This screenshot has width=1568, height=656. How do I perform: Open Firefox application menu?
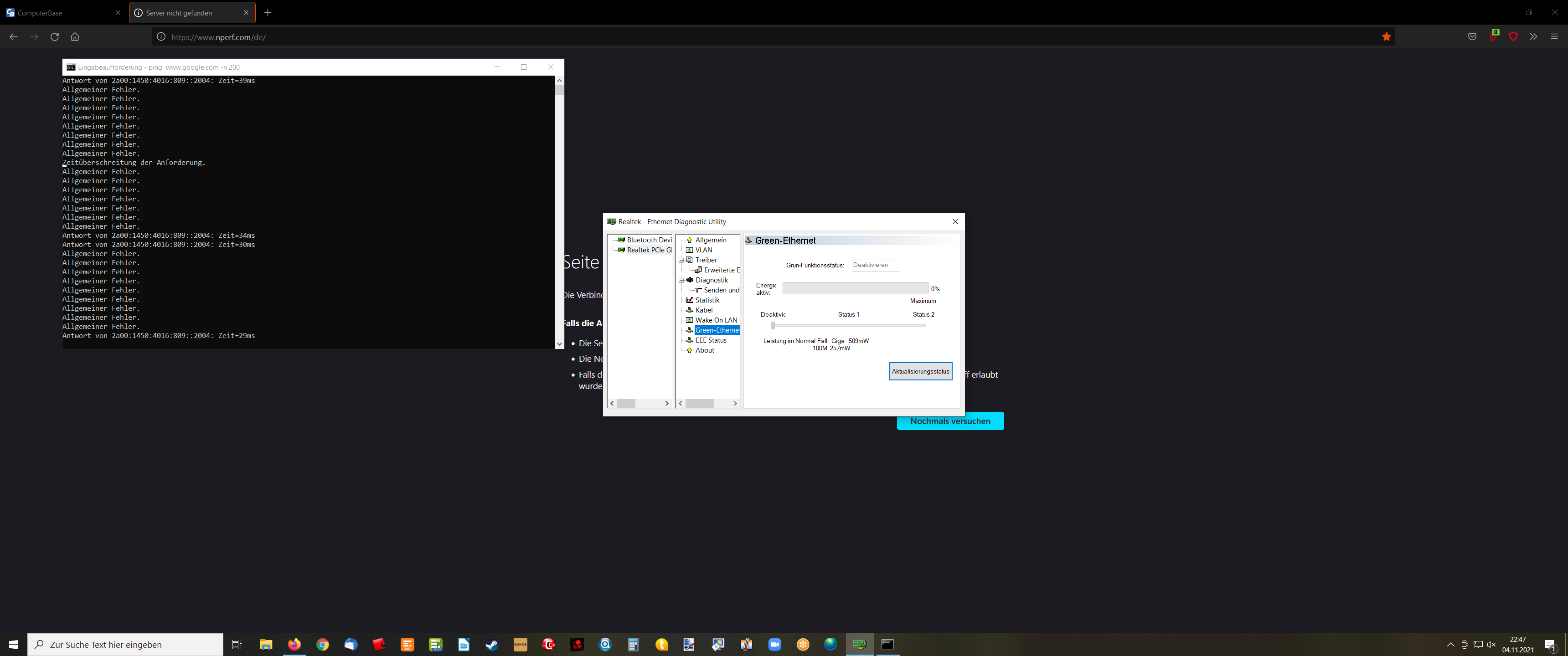[1554, 37]
